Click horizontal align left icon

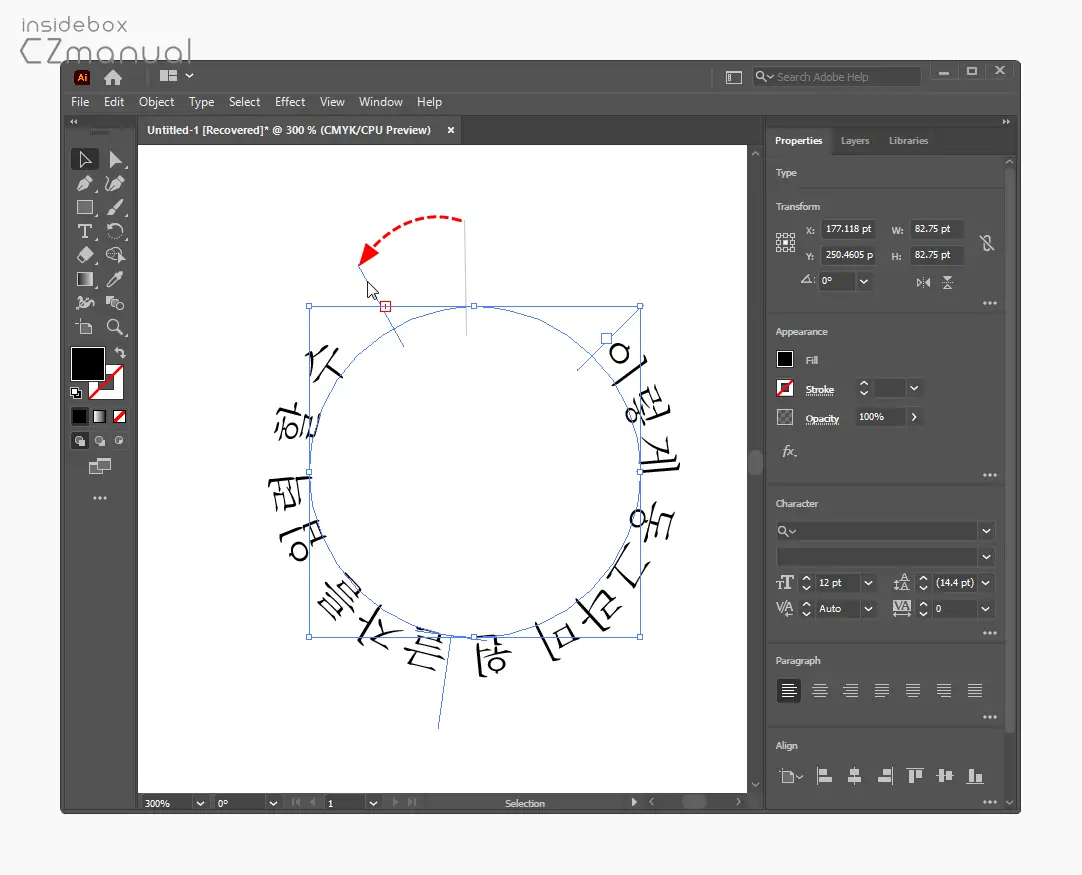(x=825, y=776)
